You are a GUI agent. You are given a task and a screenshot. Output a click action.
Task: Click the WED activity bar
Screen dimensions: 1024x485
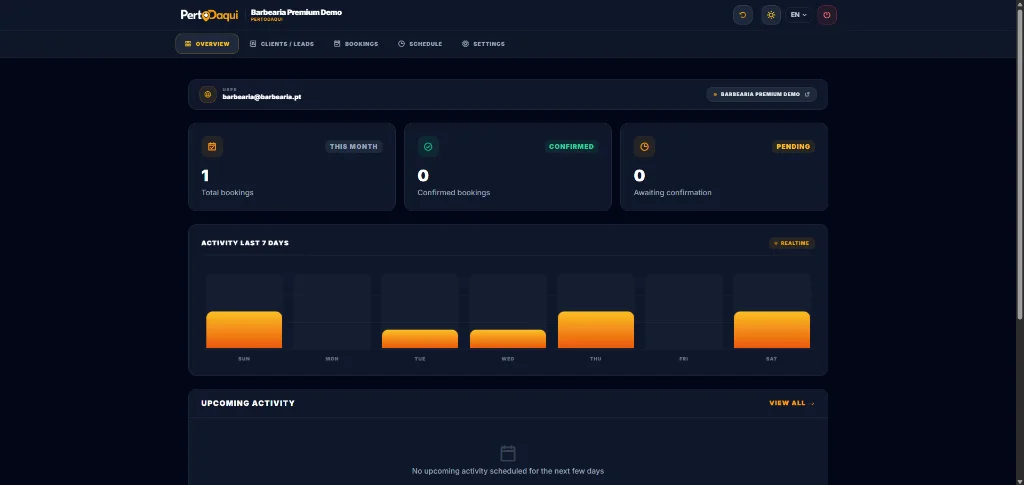pos(507,339)
